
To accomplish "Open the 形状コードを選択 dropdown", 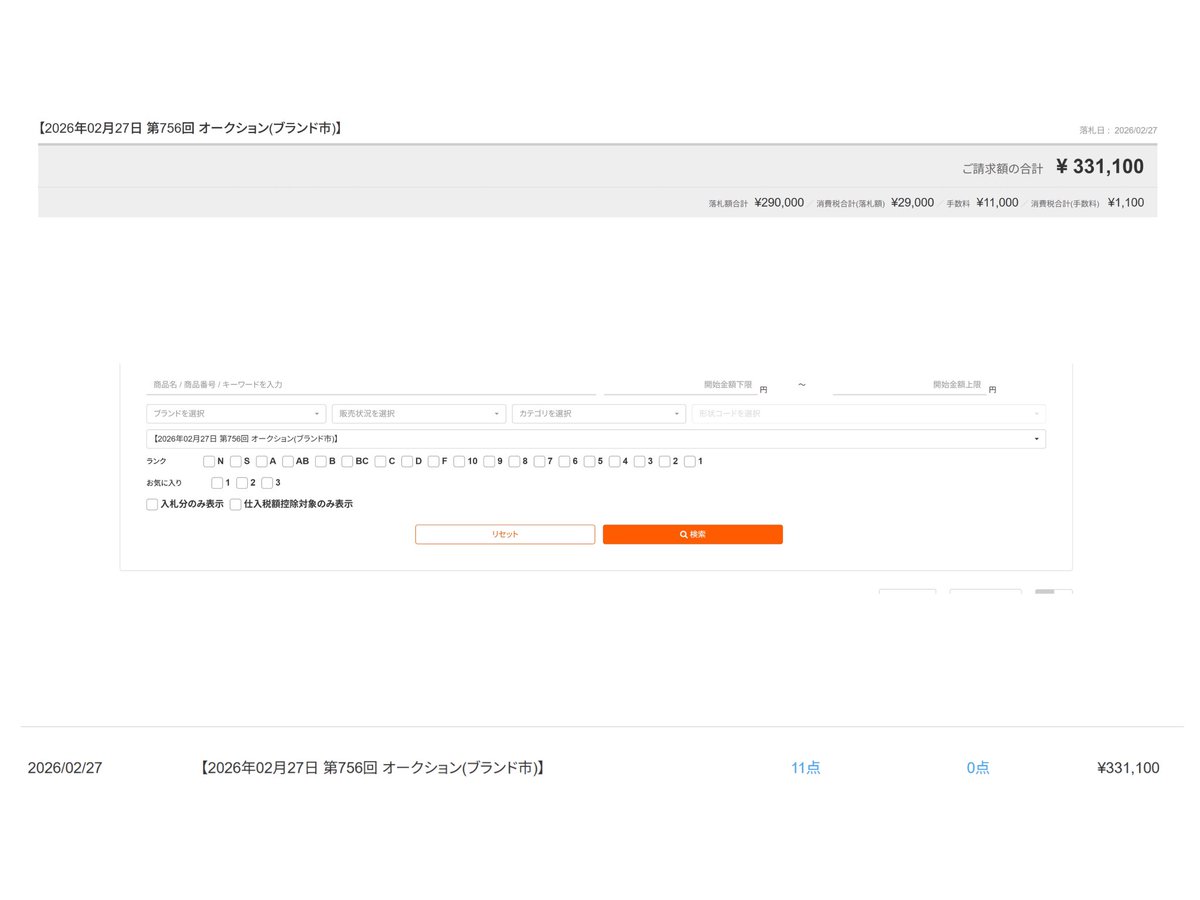I will [869, 414].
